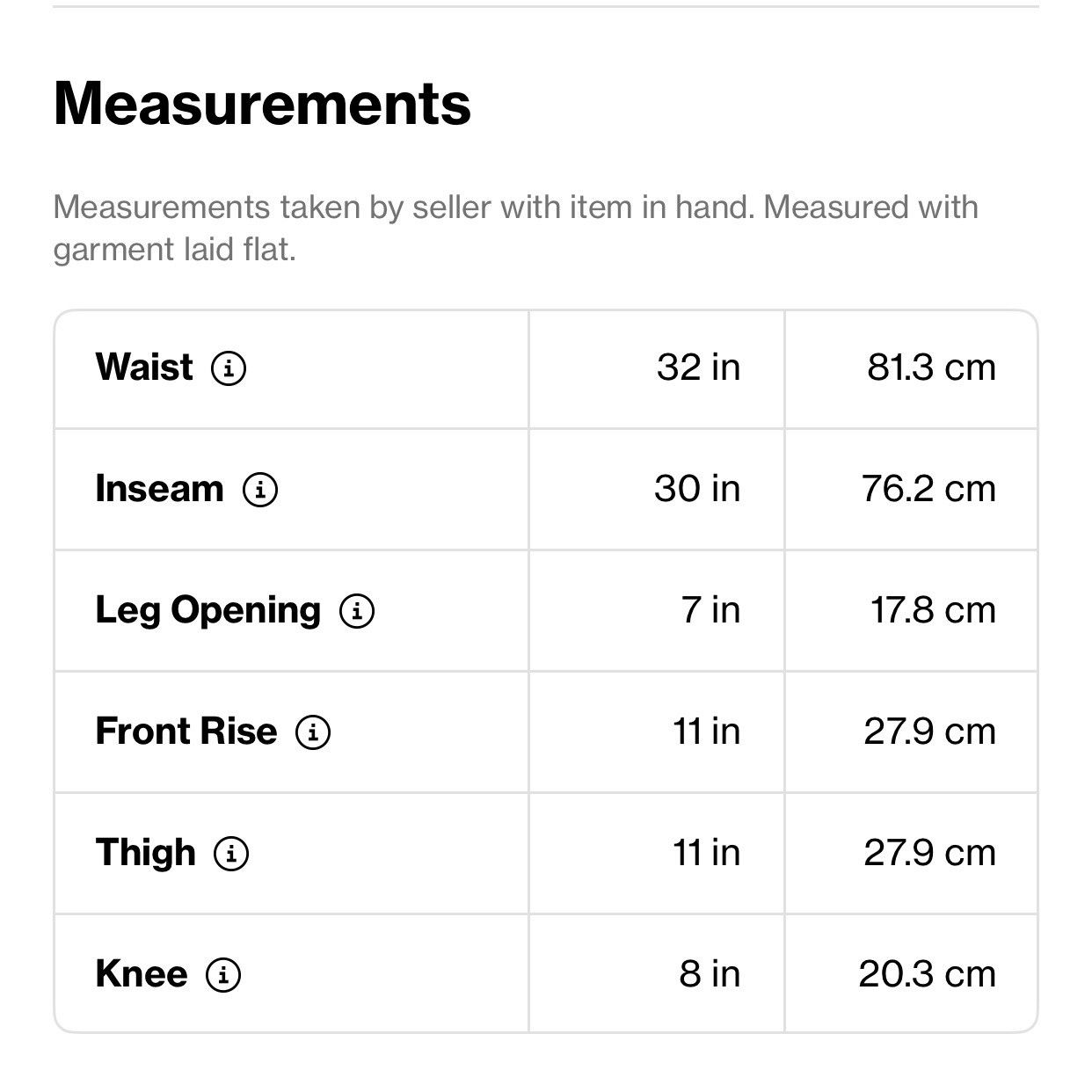Click the Knee row label
Screen dimensions: 1092x1092
click(142, 973)
